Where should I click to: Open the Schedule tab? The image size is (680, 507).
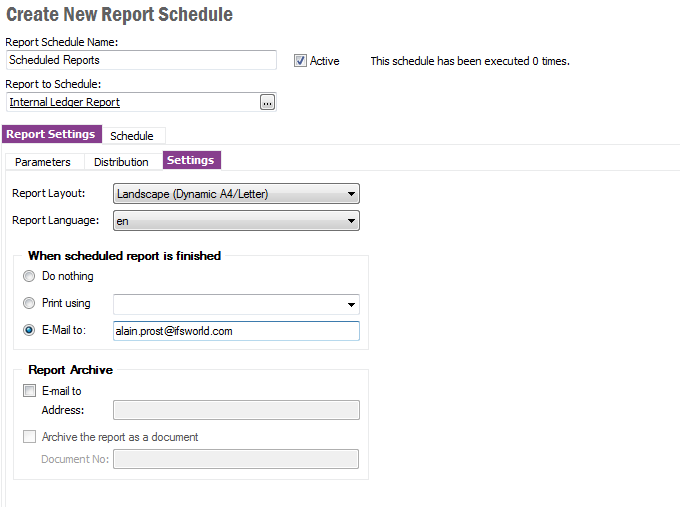click(132, 136)
